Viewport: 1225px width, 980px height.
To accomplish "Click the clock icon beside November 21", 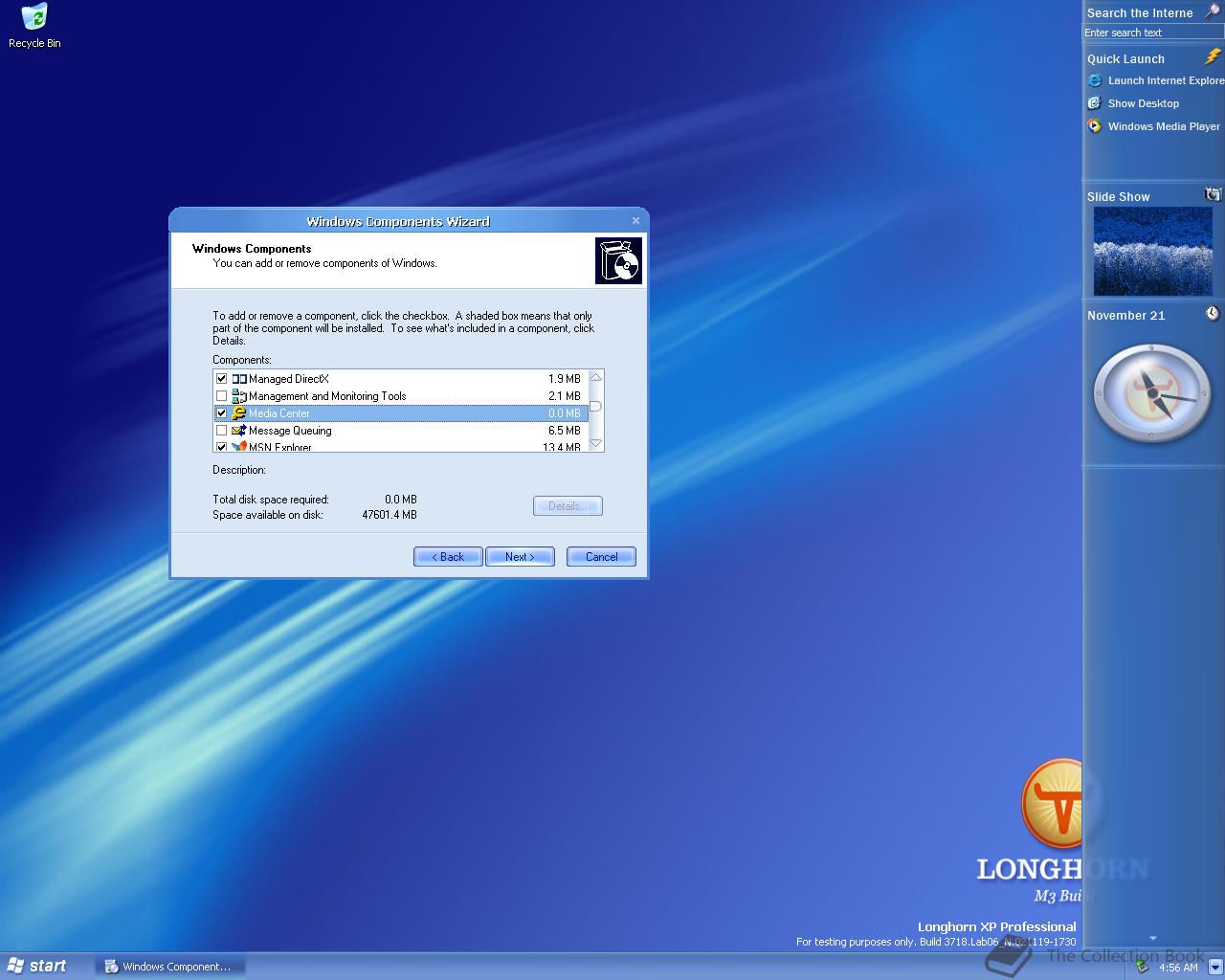I will pos(1213,313).
